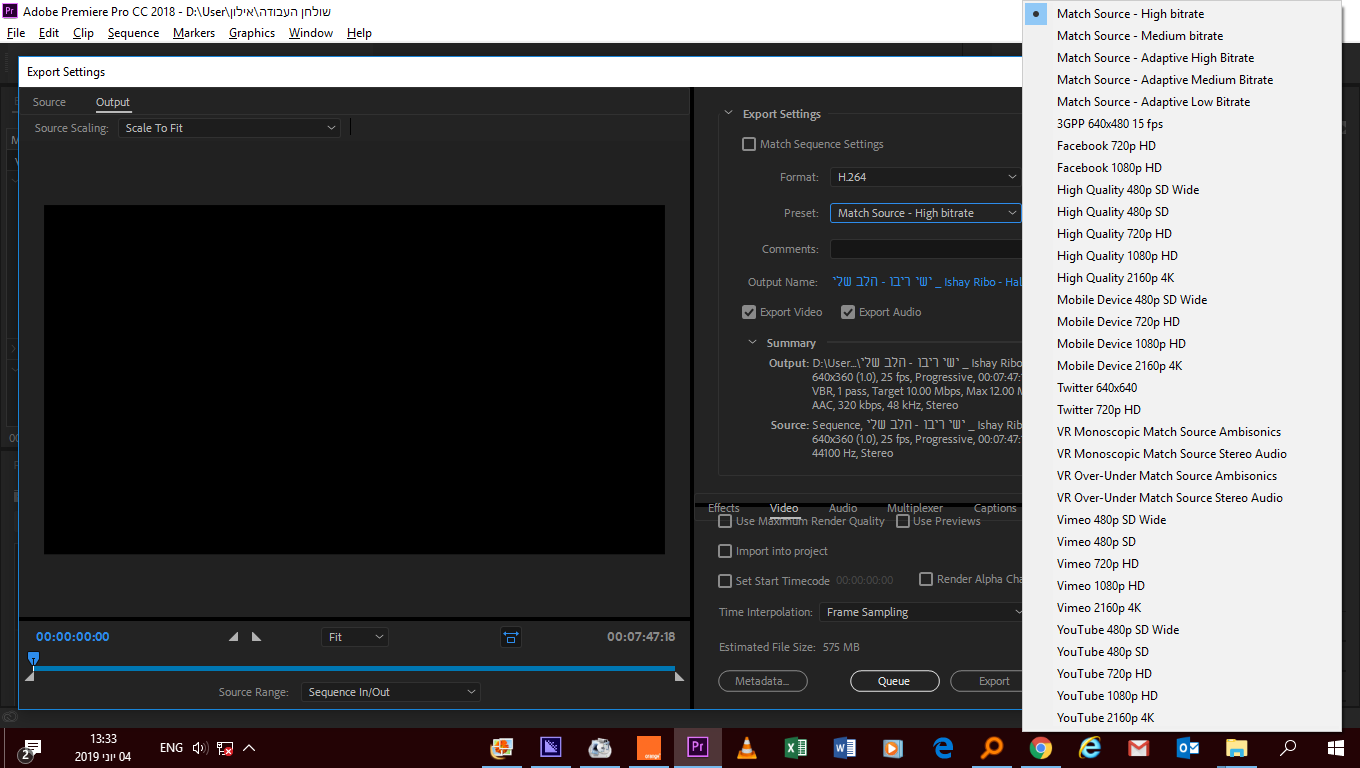Viewport: 1360px width, 768px height.
Task: Tick the Use Previews checkbox
Action: tap(903, 521)
